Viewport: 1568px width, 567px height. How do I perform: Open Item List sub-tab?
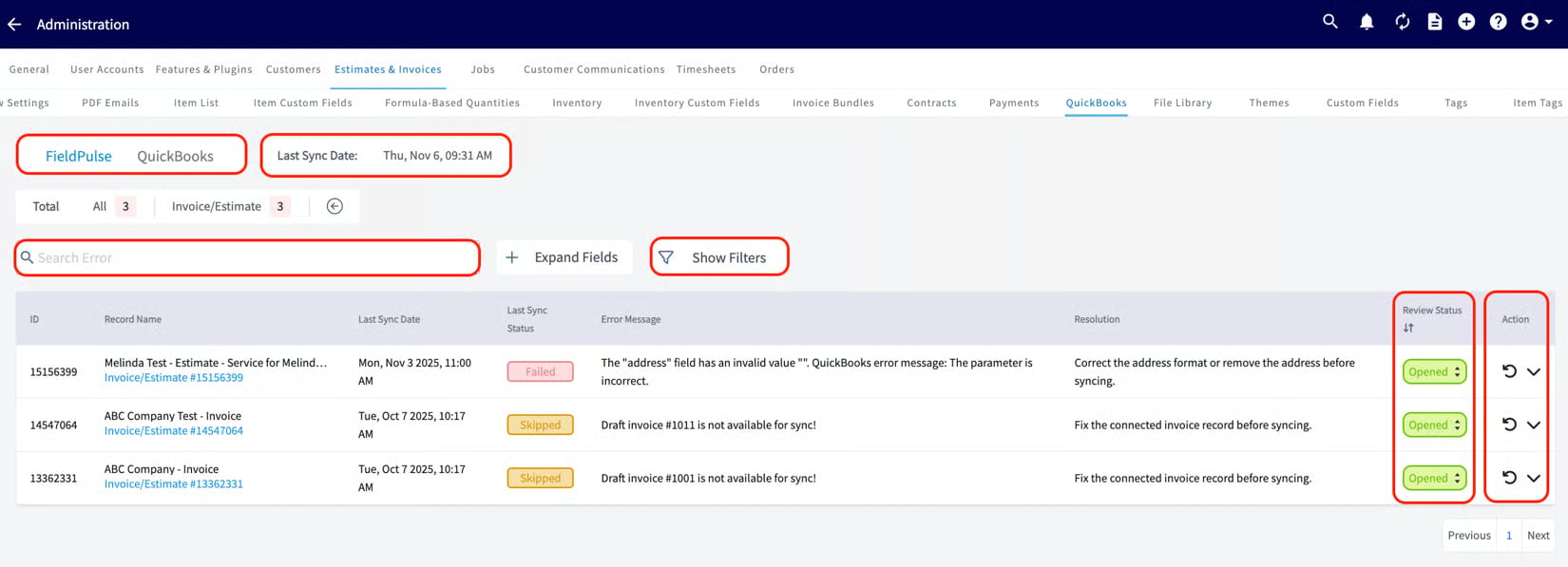[196, 103]
